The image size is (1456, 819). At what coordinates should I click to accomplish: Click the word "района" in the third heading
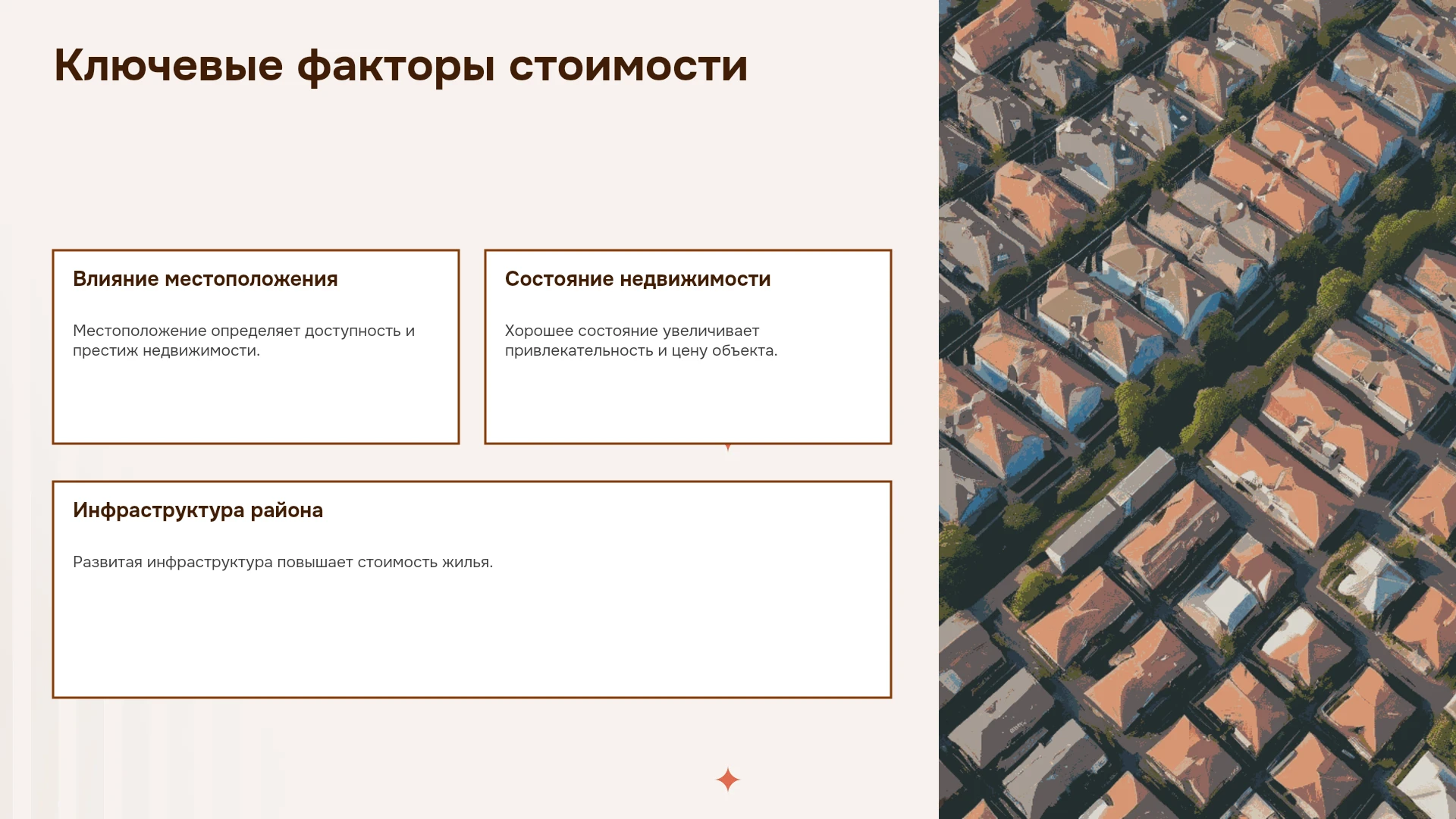pyautogui.click(x=287, y=512)
